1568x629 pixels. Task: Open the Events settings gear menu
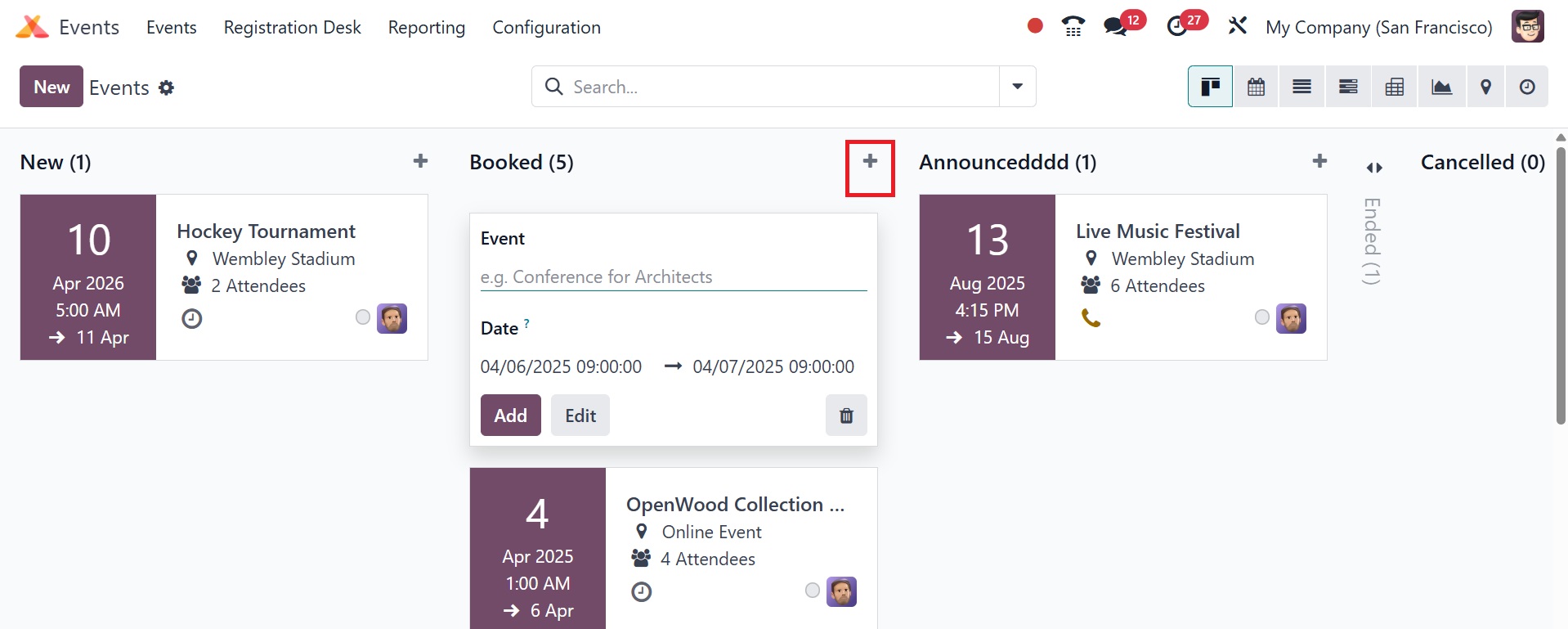point(166,88)
